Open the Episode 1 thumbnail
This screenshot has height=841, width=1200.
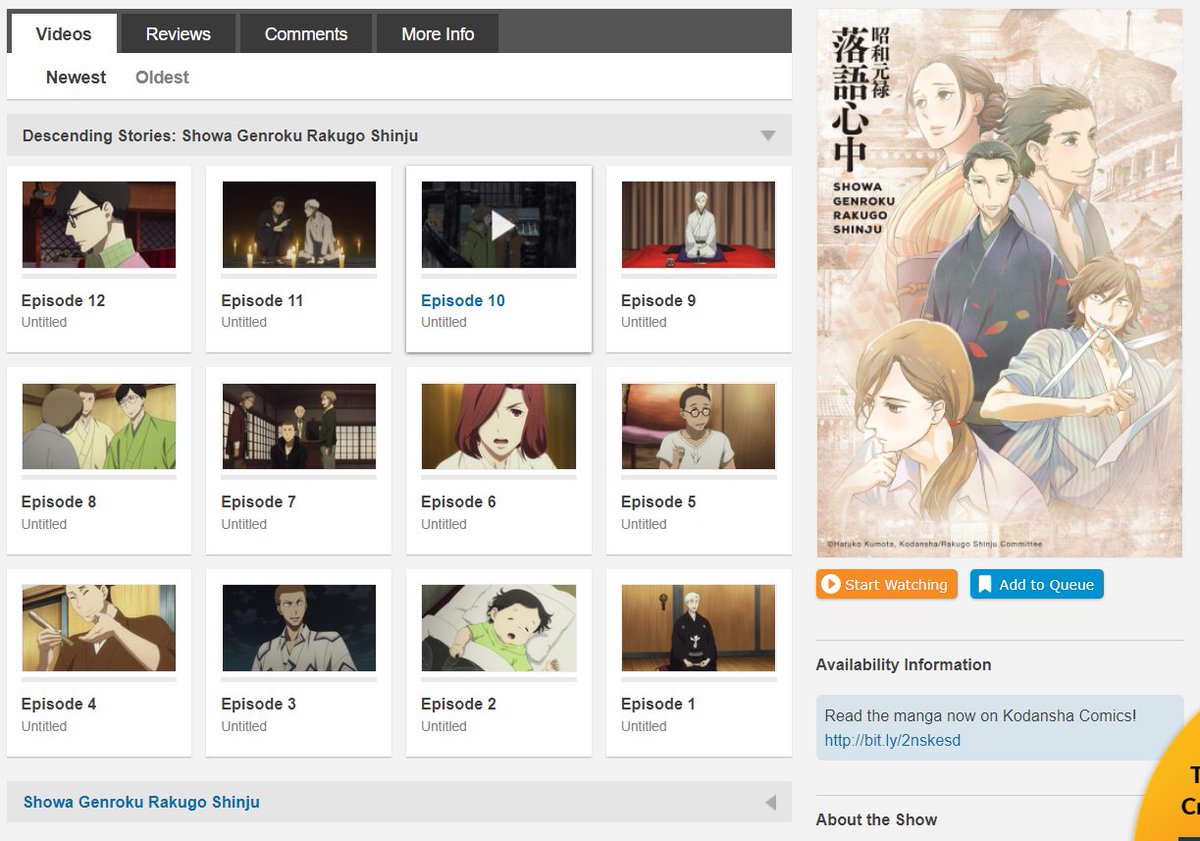pos(698,628)
